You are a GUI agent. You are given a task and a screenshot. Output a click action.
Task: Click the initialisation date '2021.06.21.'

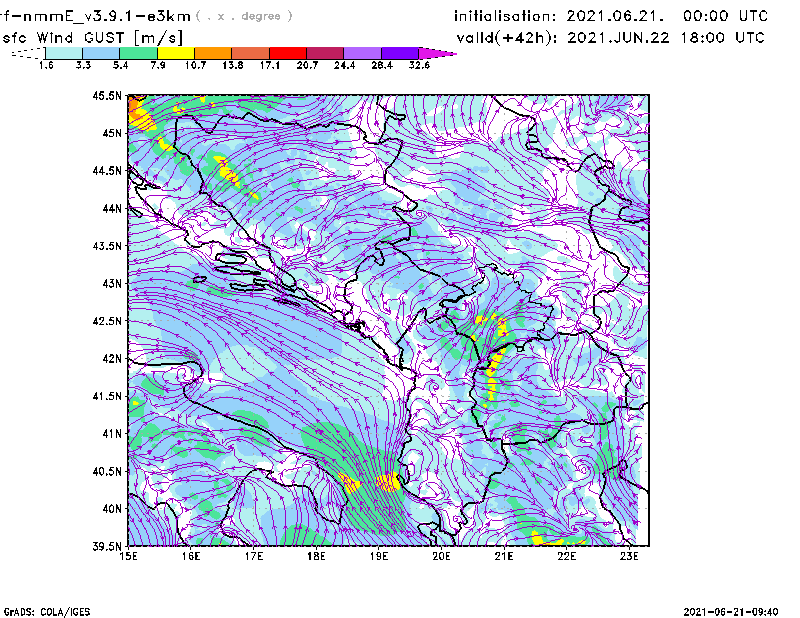pyautogui.click(x=615, y=16)
